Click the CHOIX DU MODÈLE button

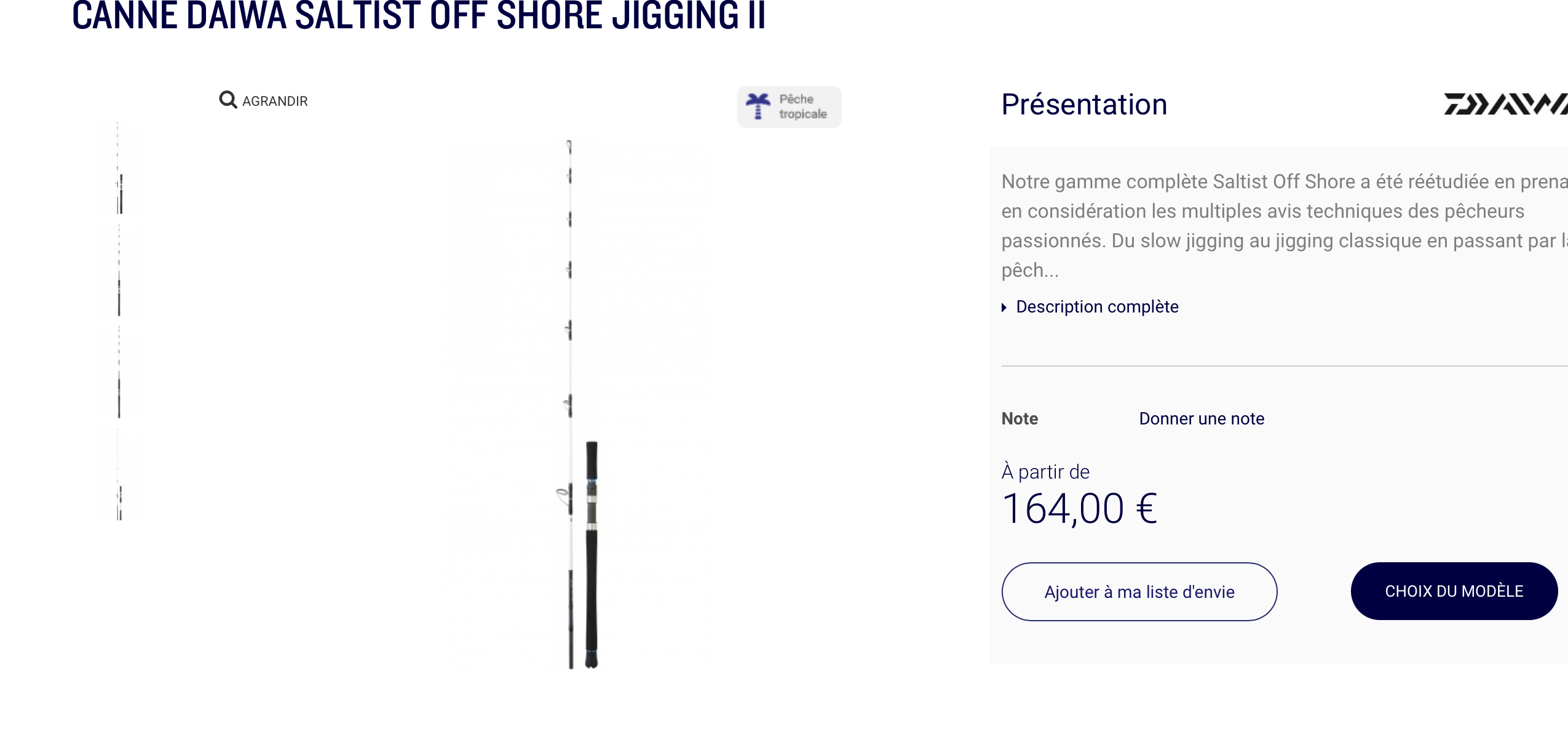pyautogui.click(x=1454, y=591)
